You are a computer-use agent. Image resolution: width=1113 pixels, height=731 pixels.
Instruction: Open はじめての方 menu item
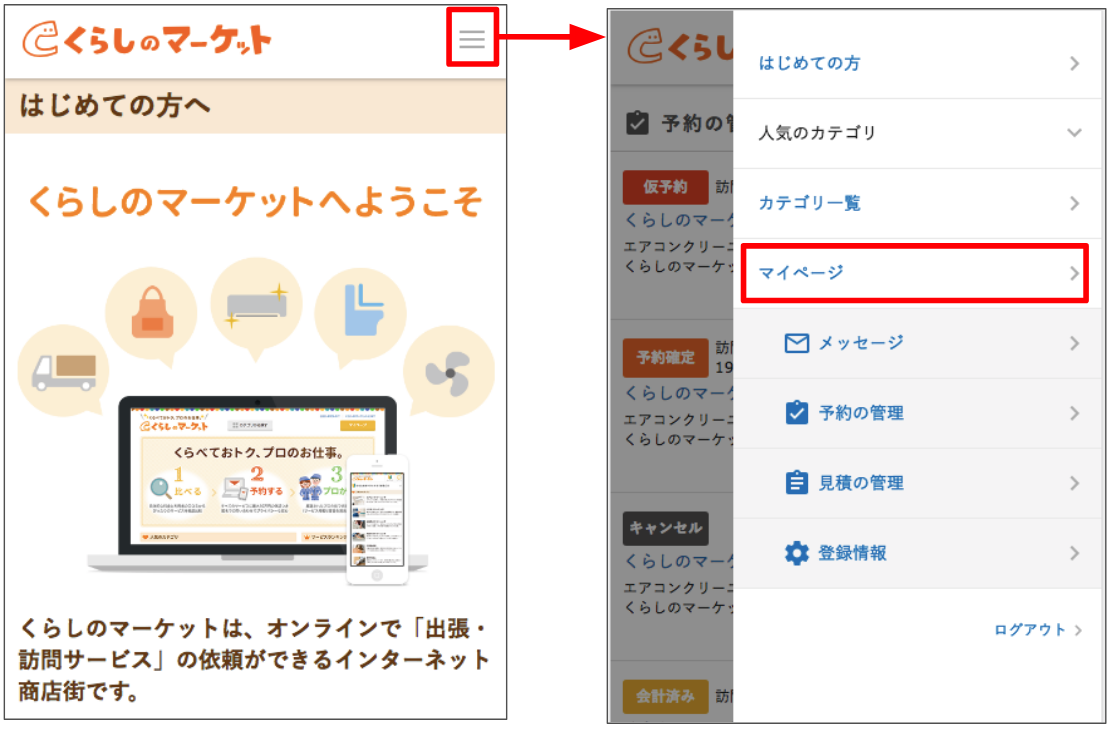[x=919, y=63]
